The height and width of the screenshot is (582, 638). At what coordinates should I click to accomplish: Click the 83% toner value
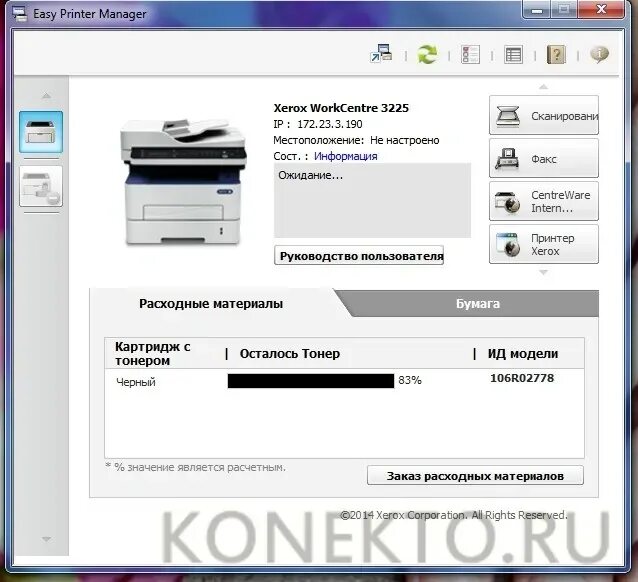point(410,381)
